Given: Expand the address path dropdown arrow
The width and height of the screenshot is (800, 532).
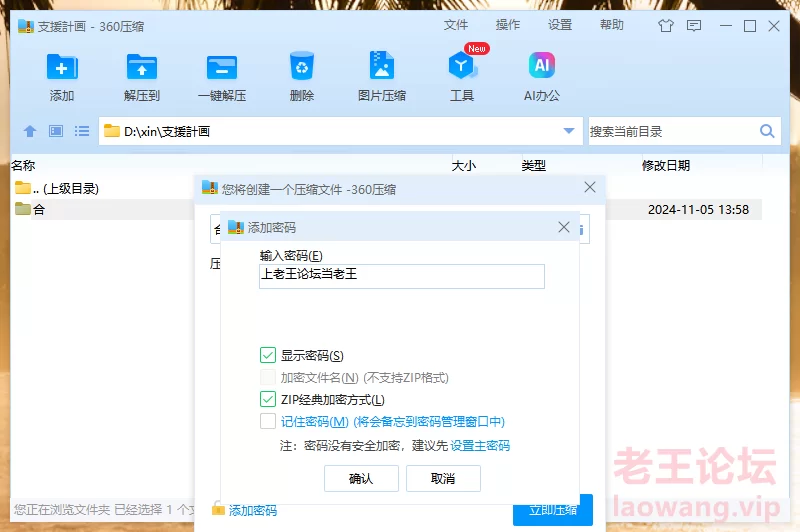Looking at the screenshot, I should click(569, 131).
